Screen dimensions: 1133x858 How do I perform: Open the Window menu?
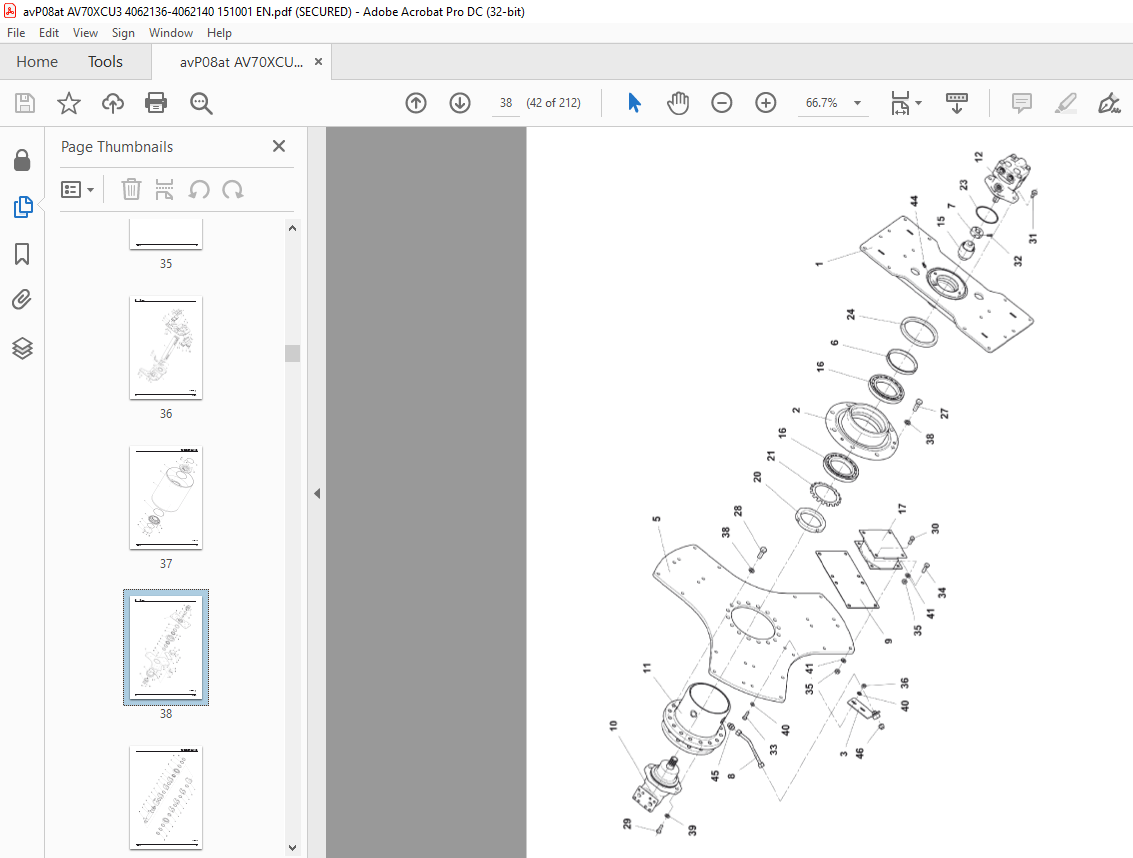coord(171,33)
